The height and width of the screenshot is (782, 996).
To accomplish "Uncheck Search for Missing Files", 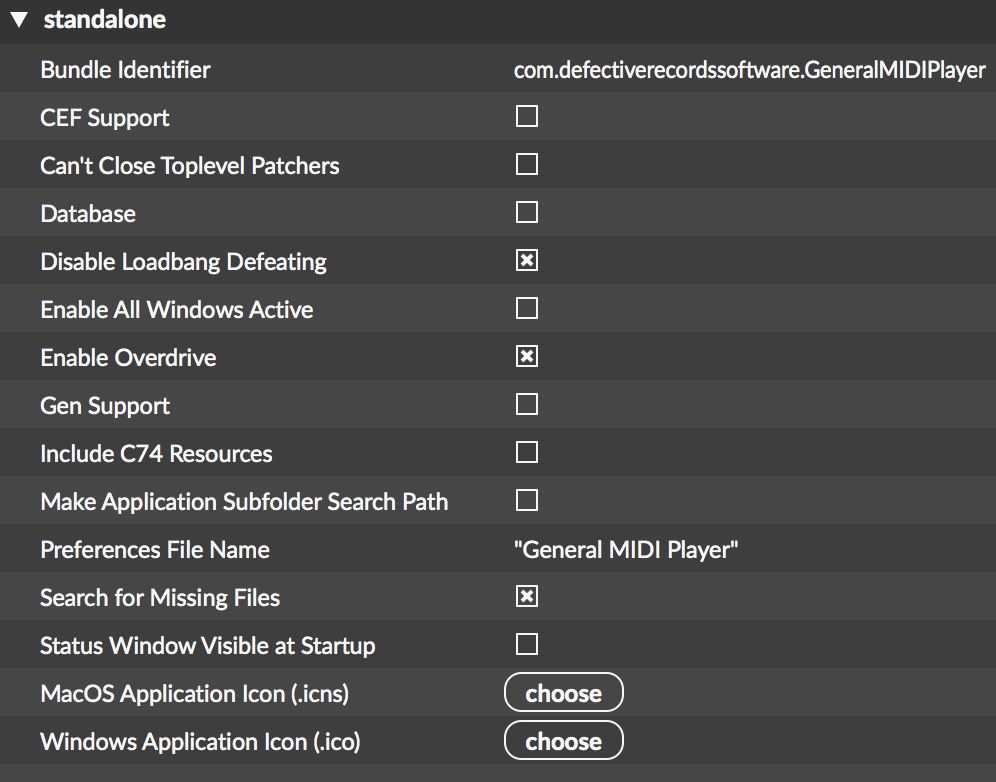I will click(x=527, y=597).
